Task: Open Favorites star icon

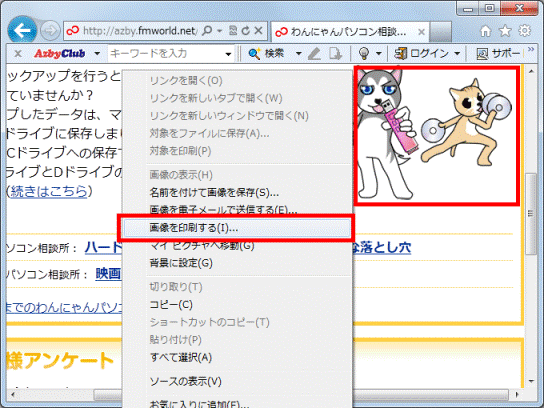Action: pyautogui.click(x=505, y=31)
